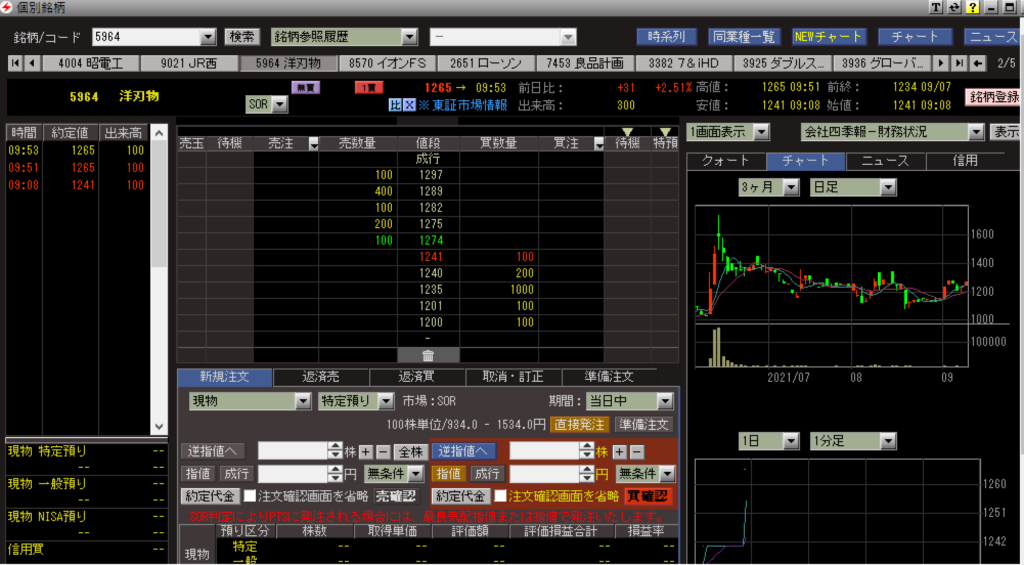
Task: Open the クォート tab in right panel
Action: click(x=726, y=160)
